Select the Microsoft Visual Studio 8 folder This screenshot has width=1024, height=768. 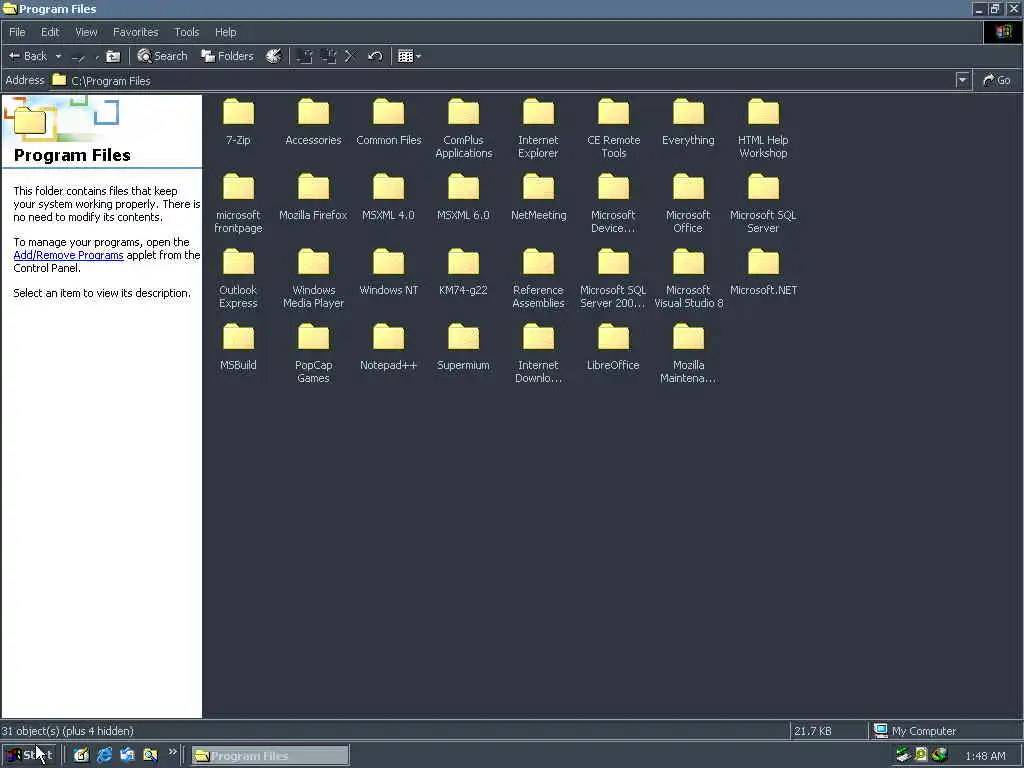click(688, 278)
